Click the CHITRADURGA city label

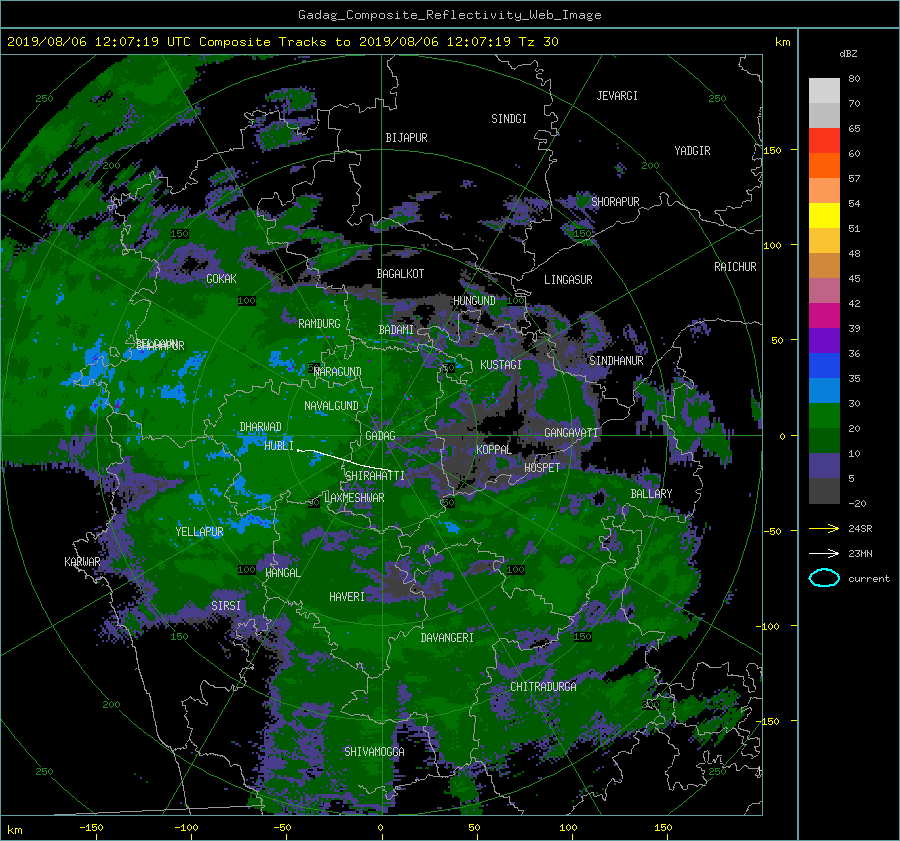point(543,687)
